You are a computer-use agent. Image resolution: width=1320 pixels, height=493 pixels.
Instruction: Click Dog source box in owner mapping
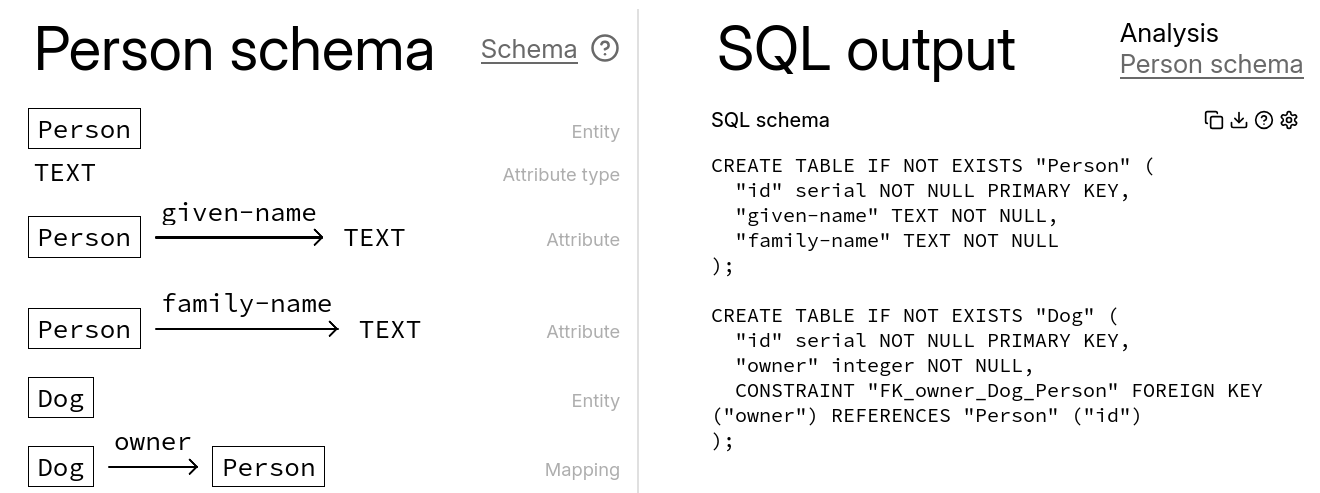61,467
